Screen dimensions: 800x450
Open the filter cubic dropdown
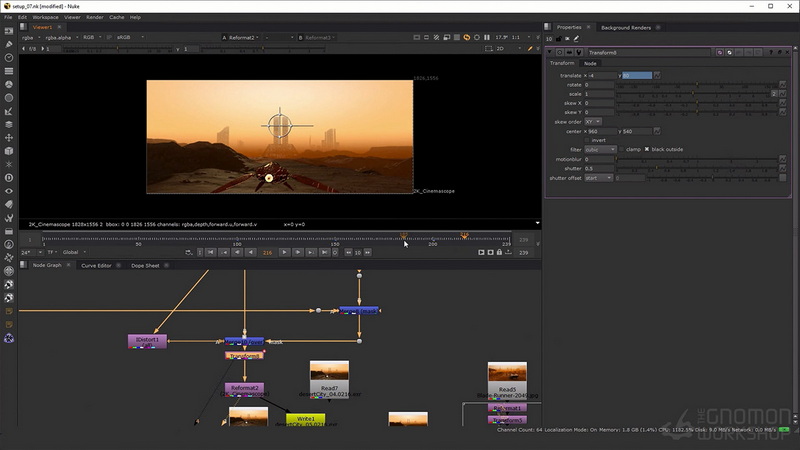click(600, 149)
